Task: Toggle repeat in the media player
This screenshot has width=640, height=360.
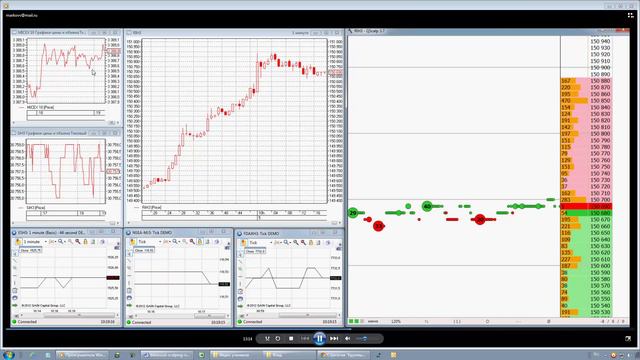Action: (x=278, y=338)
